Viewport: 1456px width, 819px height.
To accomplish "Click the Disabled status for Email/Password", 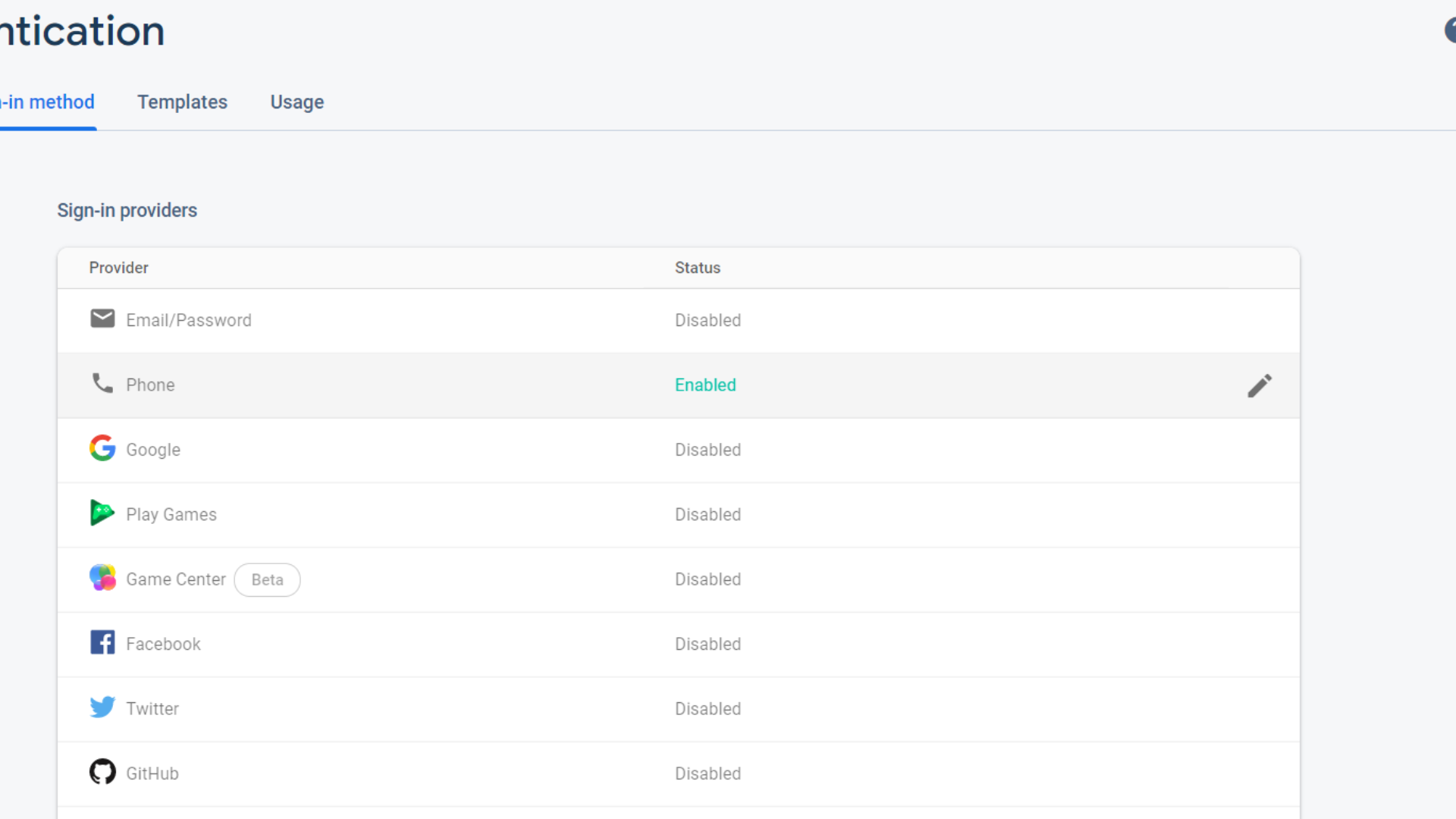I will 708,321.
